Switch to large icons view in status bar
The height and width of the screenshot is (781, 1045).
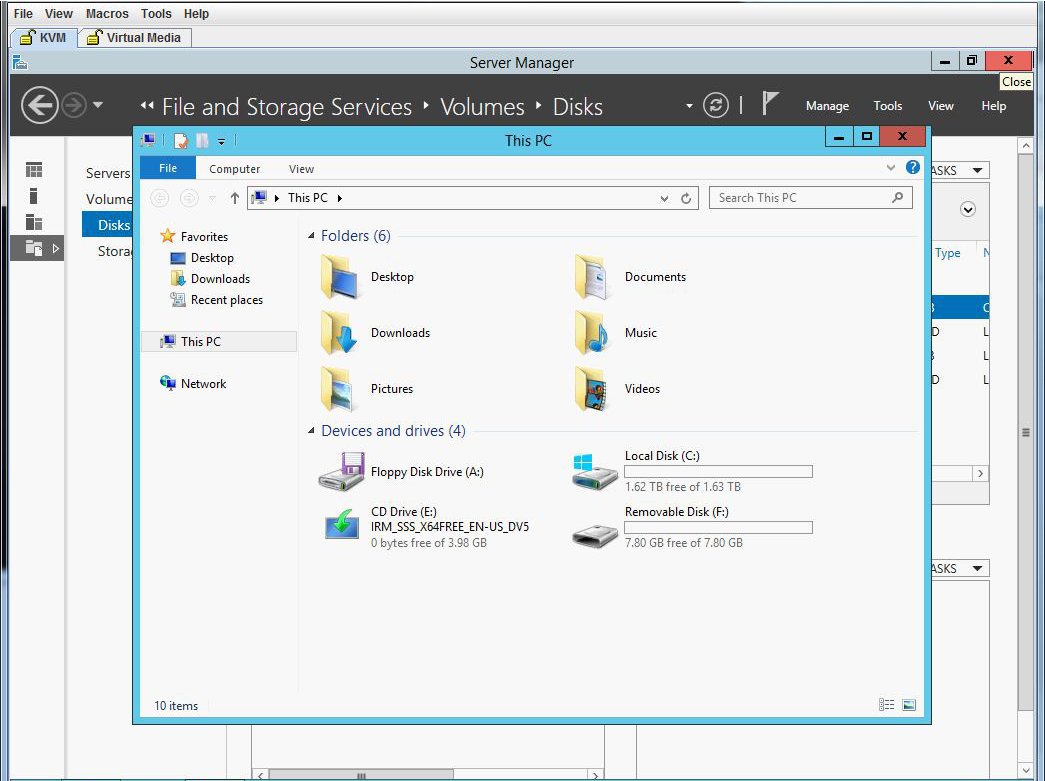(x=908, y=705)
